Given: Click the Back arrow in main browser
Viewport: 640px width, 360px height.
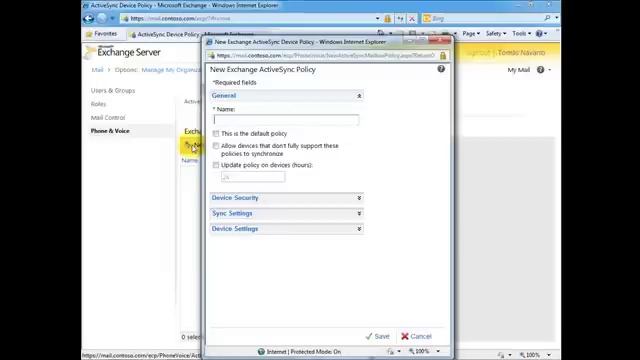Looking at the screenshot, I should [88, 18].
